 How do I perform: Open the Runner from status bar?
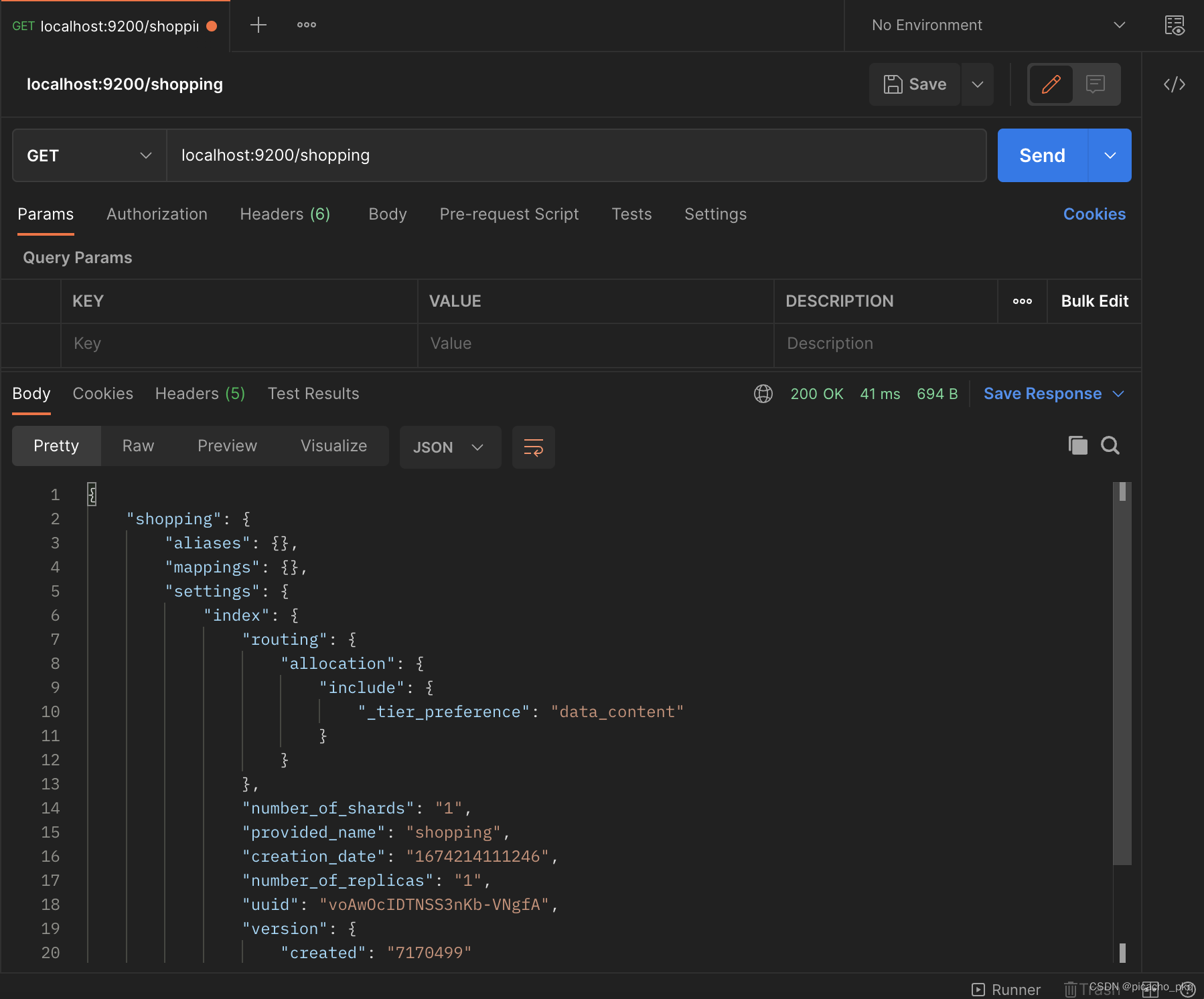tap(1006, 989)
